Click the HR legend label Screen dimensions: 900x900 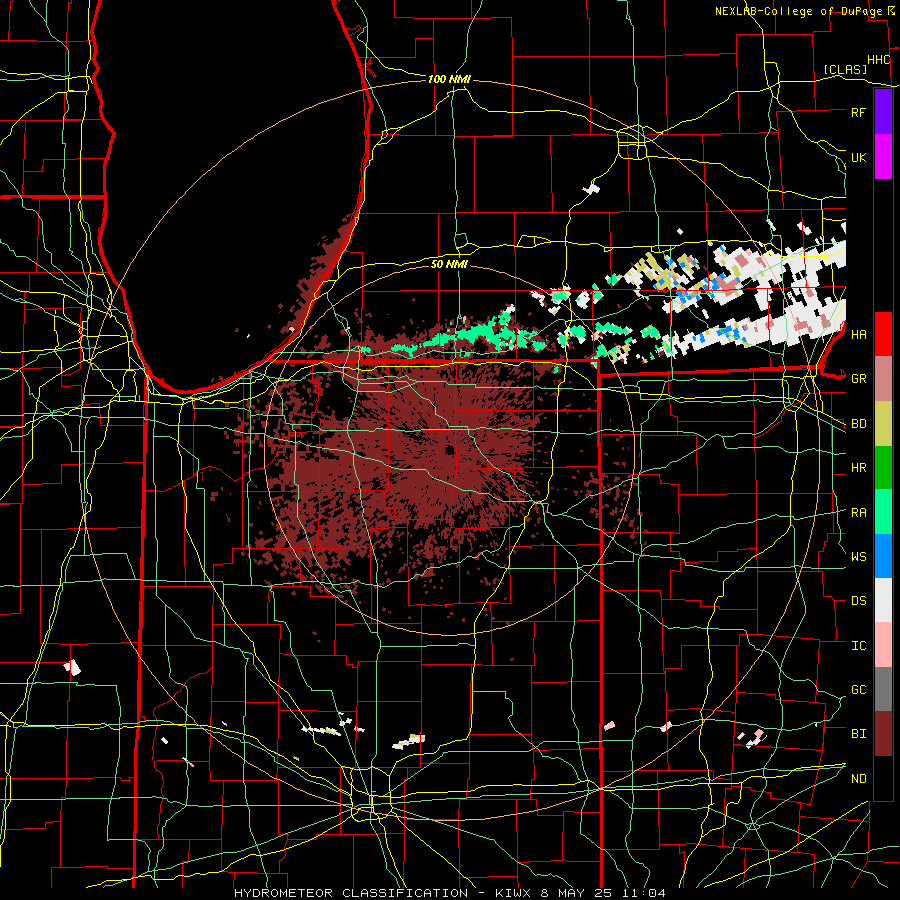[x=858, y=468]
